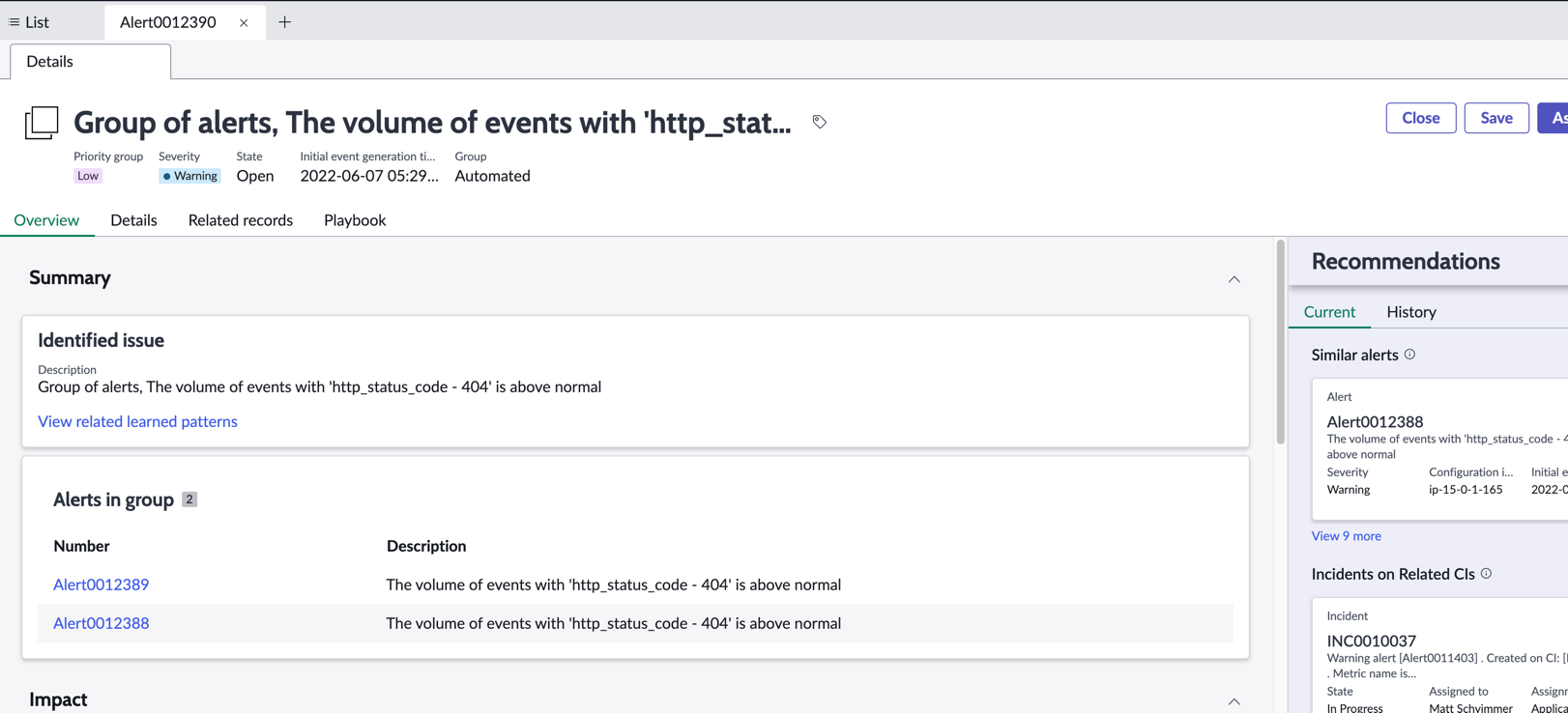Open Alert0012389 link
The height and width of the screenshot is (713, 1568).
point(102,585)
